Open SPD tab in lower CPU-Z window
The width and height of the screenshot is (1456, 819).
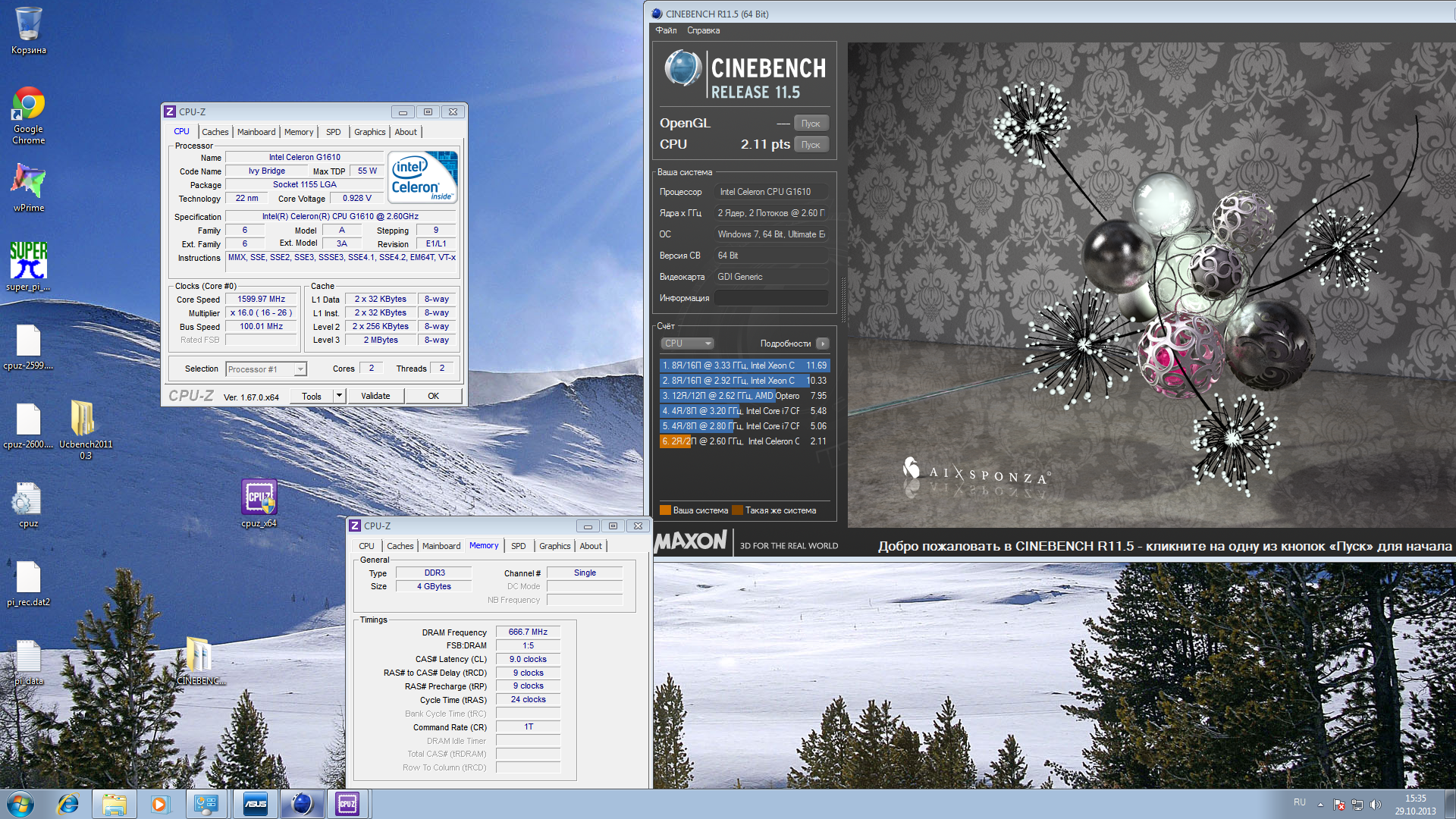tap(519, 546)
